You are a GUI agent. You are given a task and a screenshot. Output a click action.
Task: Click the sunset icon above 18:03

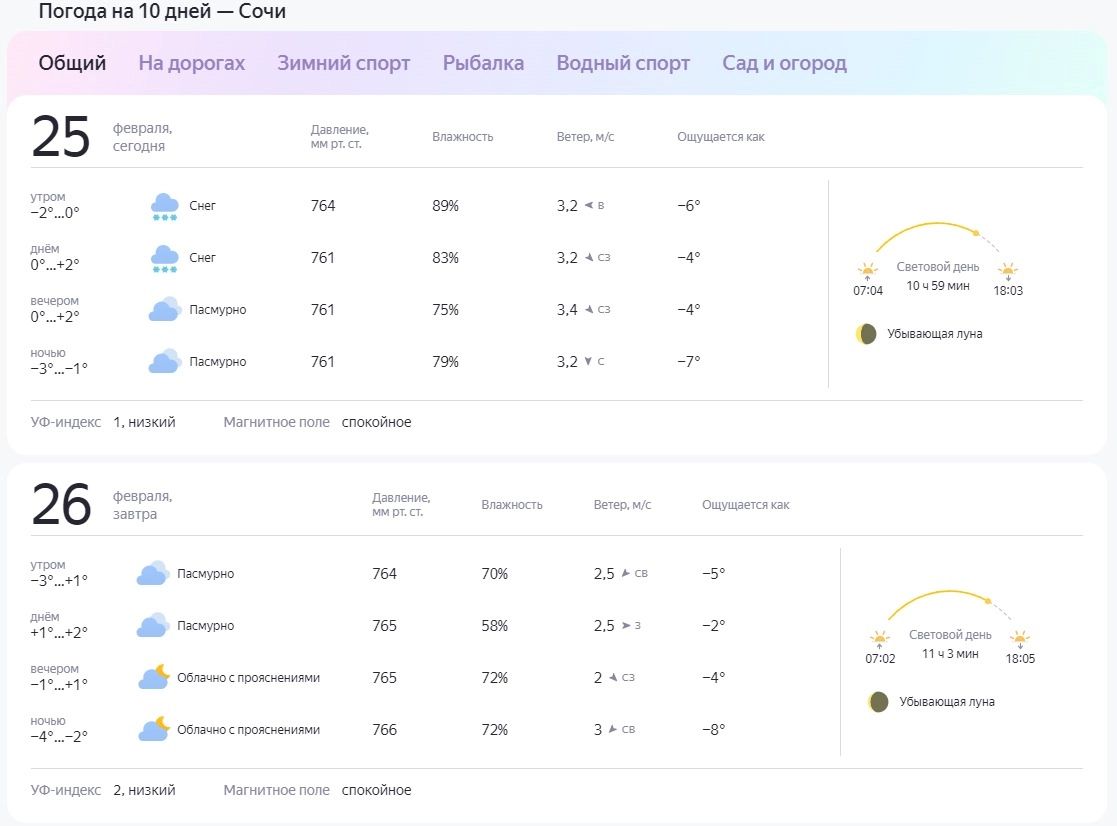tap(1008, 270)
